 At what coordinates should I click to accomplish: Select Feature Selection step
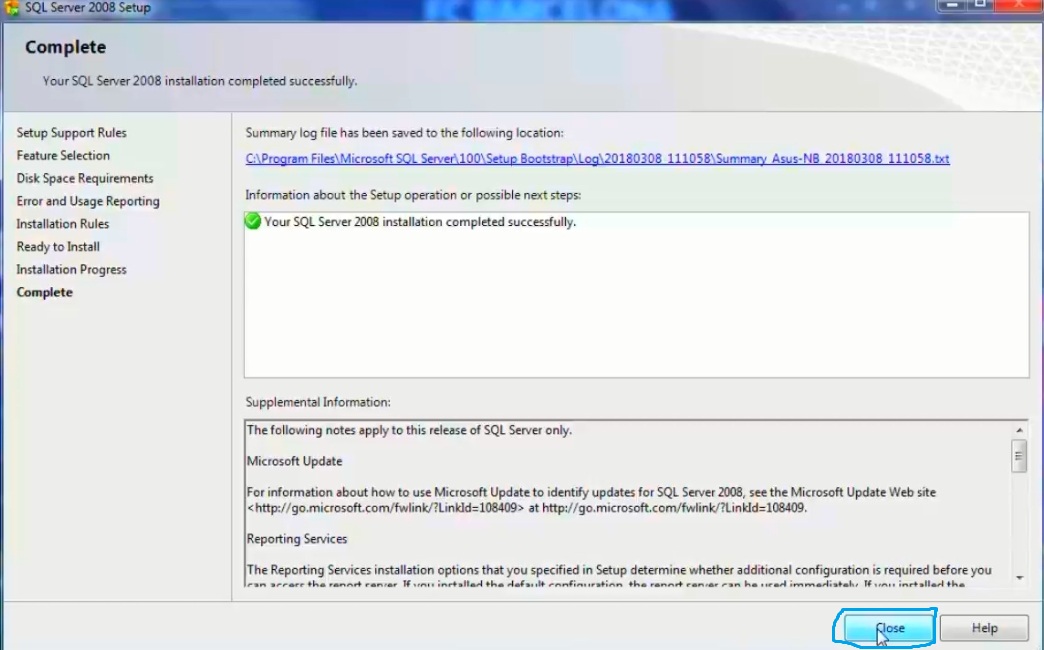click(63, 155)
